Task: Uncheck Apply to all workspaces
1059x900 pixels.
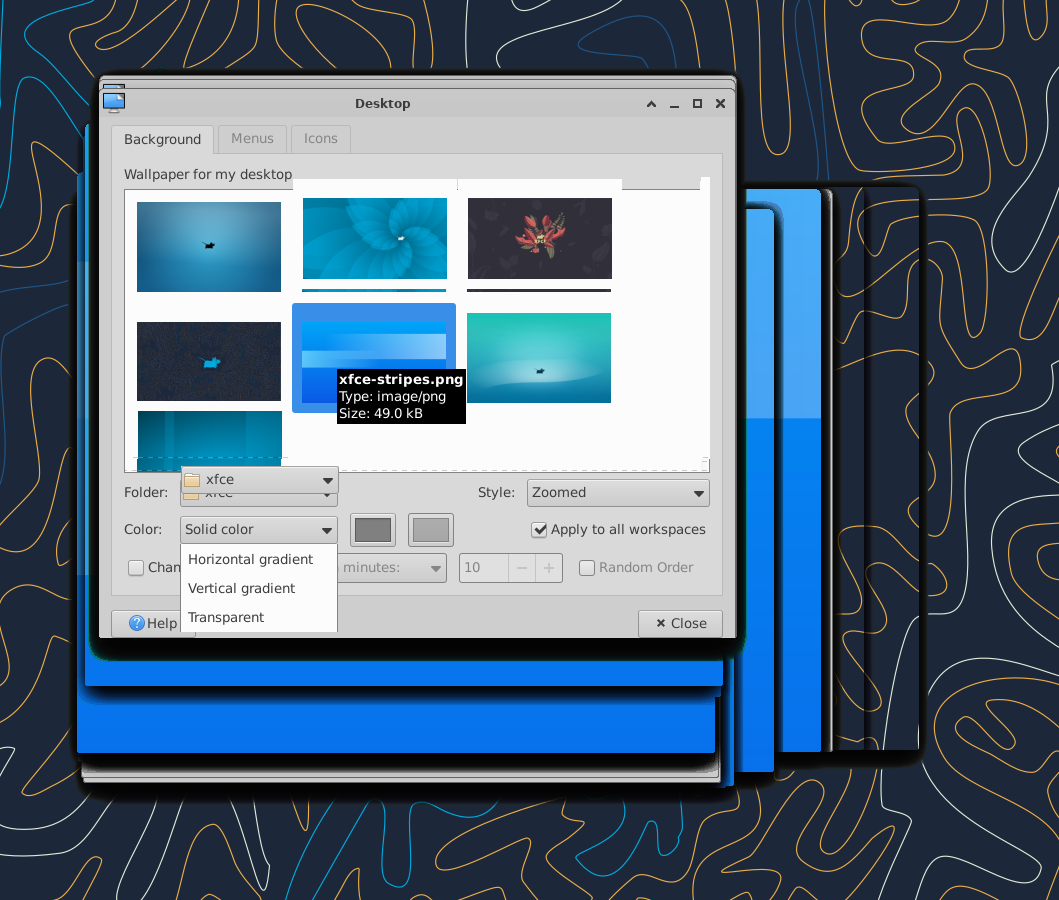Action: [540, 530]
